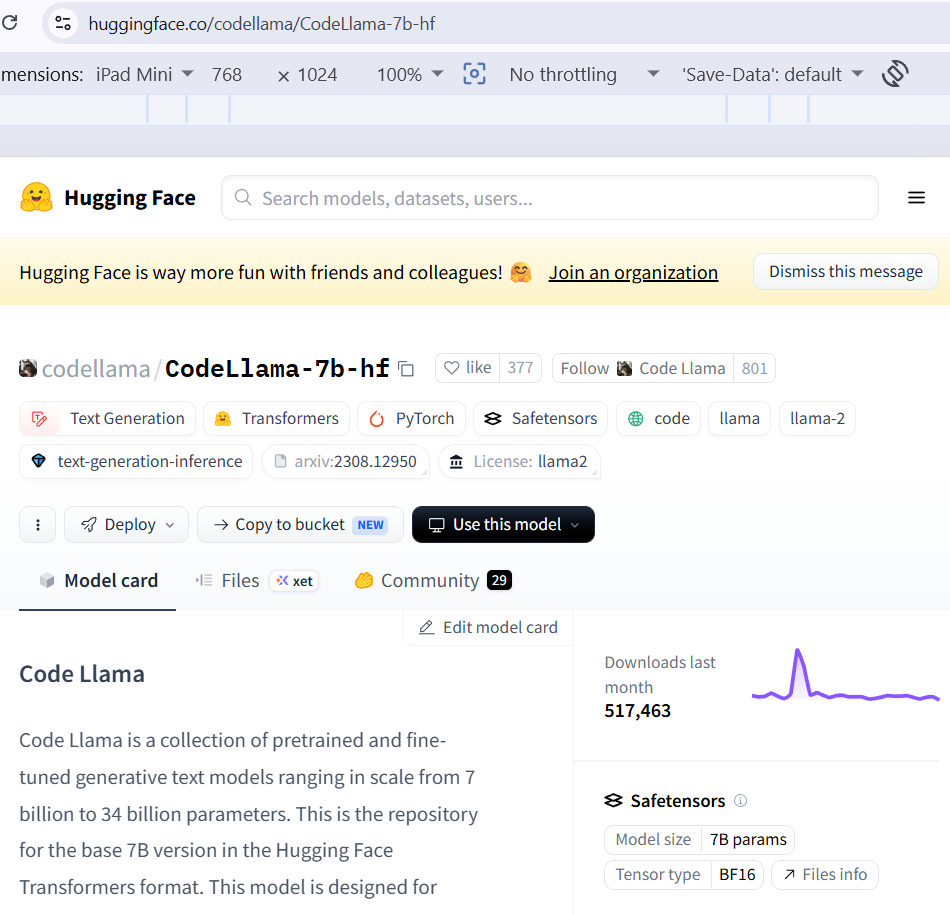Click Dismiss this message button
Image resolution: width=950 pixels, height=914 pixels.
coord(846,271)
